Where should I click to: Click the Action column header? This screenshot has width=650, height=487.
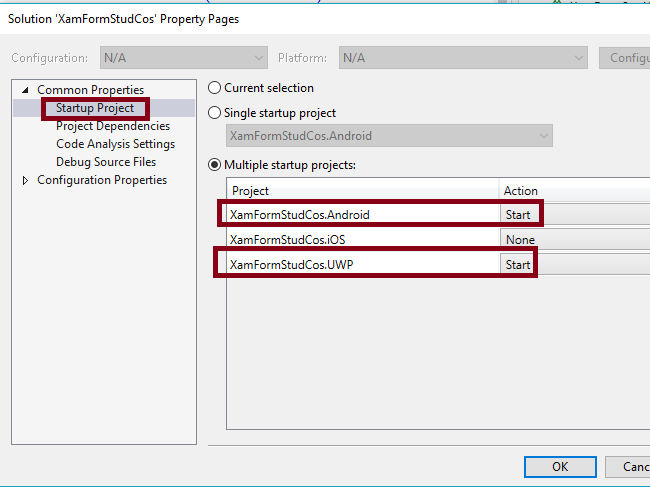574,191
